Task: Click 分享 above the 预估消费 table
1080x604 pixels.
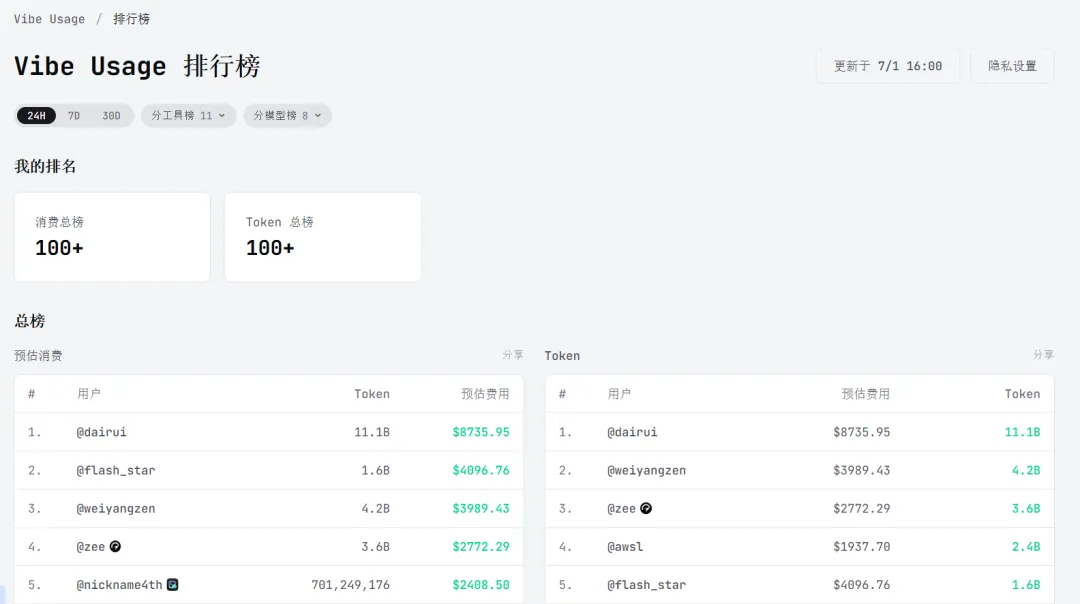Action: coord(512,355)
